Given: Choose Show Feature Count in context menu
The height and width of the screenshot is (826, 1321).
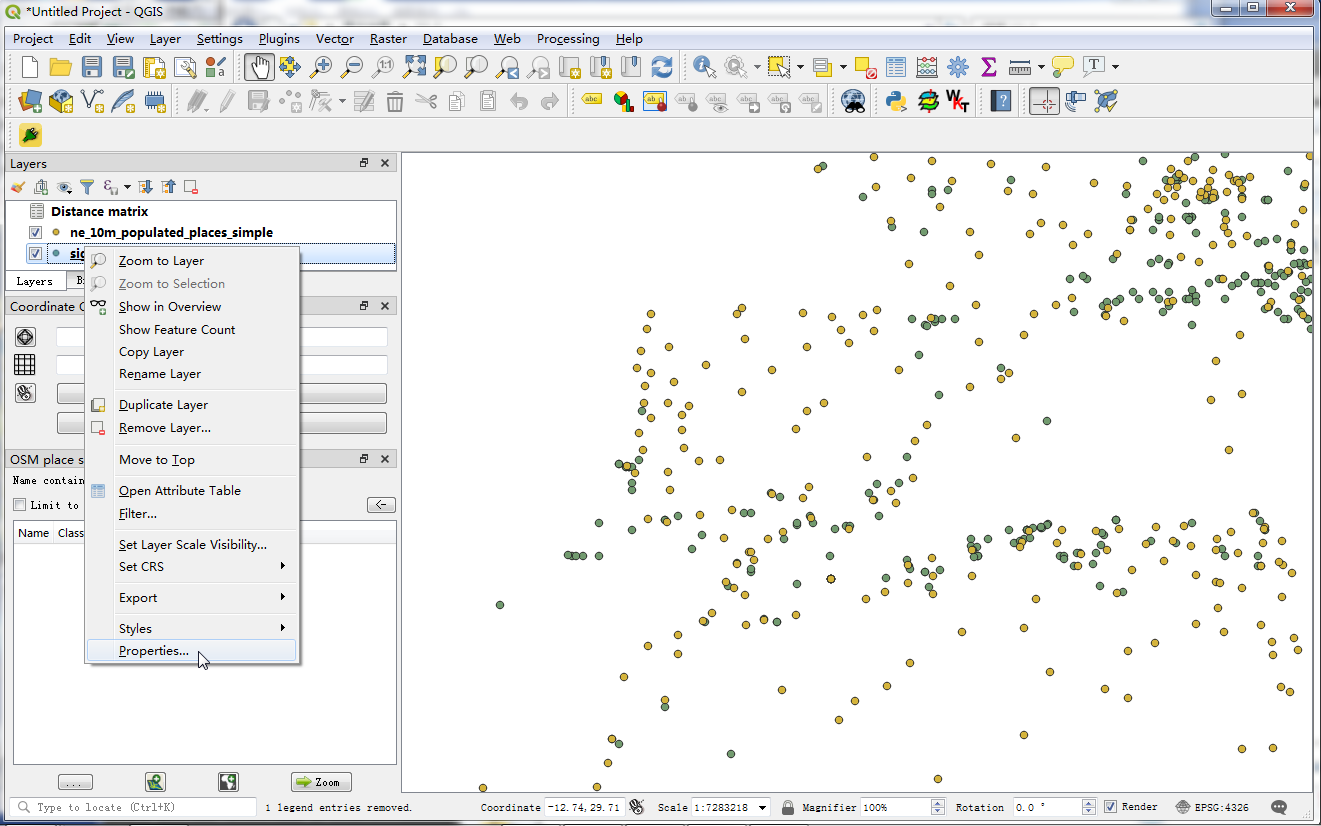Looking at the screenshot, I should [x=192, y=329].
